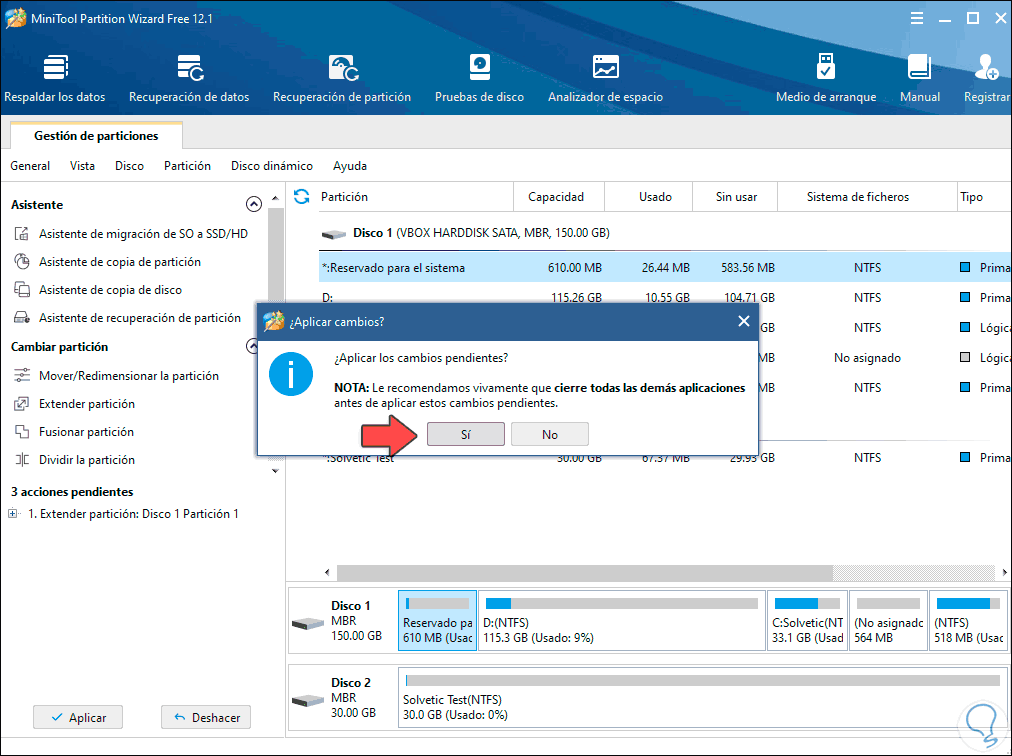Refresh the partition list
This screenshot has height=756, width=1012.
[x=301, y=196]
